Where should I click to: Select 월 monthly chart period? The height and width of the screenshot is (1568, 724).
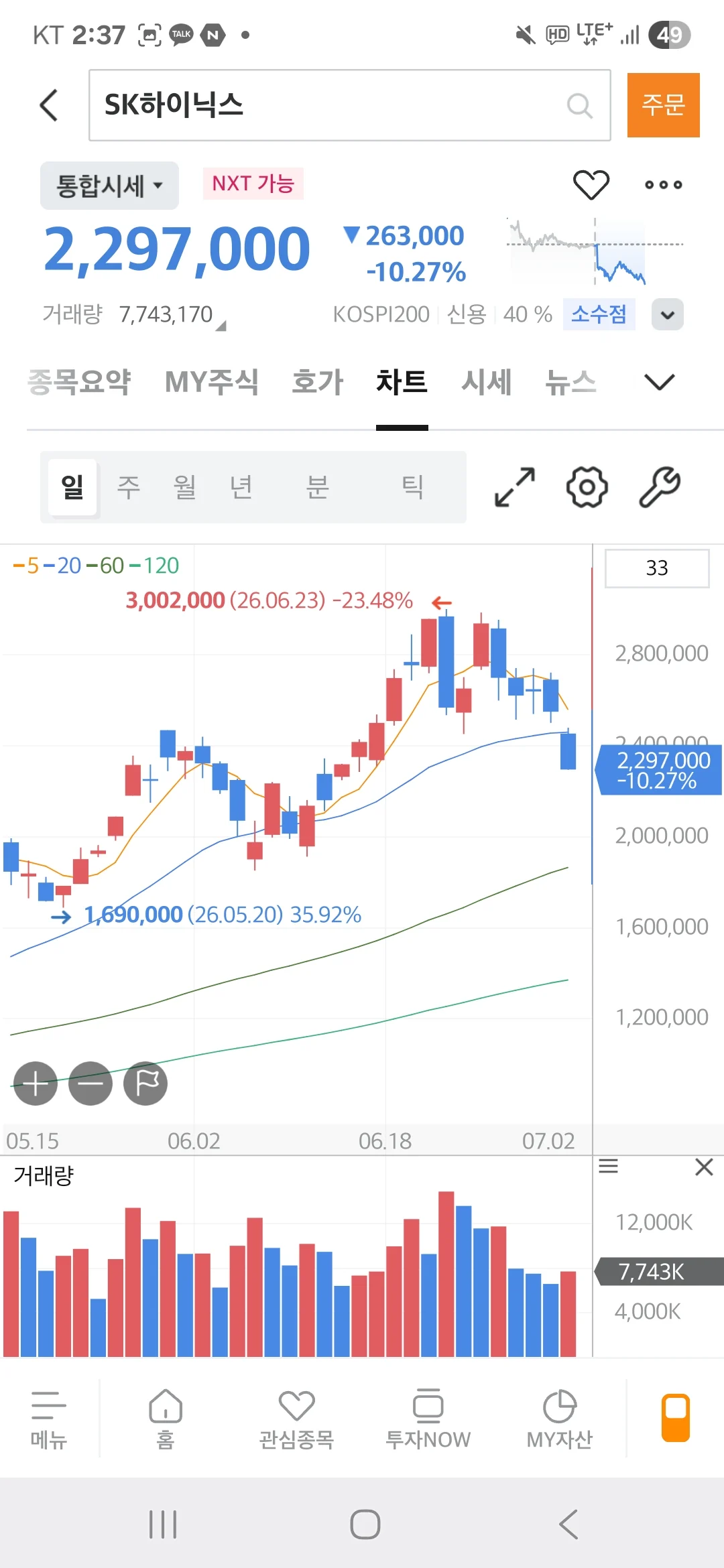point(185,487)
